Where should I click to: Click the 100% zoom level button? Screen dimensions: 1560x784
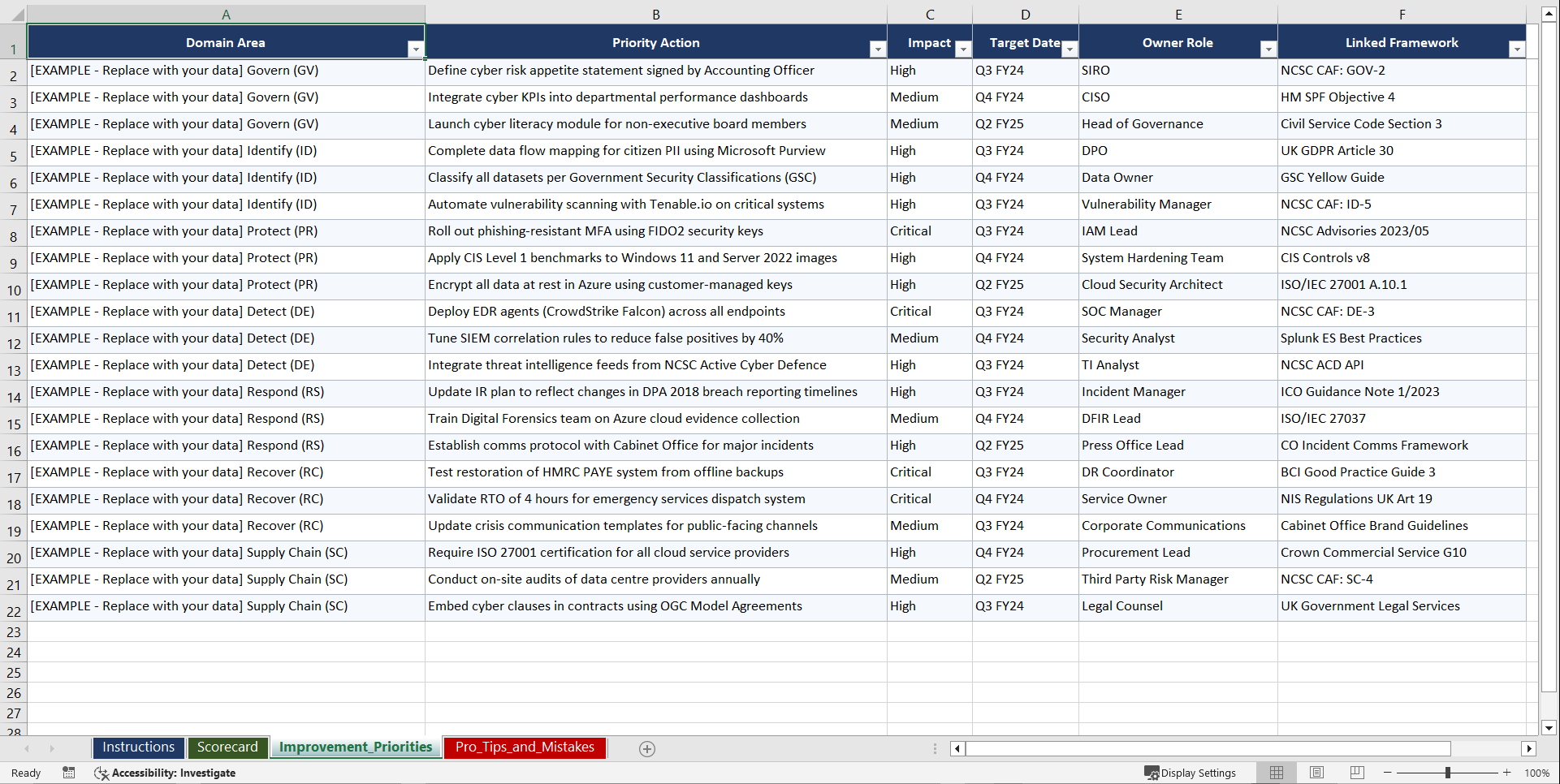(x=1536, y=773)
